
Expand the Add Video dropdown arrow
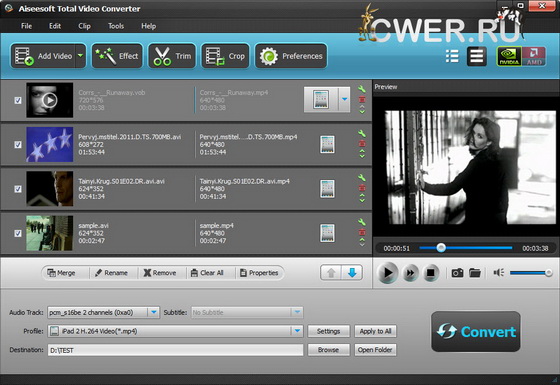[x=81, y=56]
